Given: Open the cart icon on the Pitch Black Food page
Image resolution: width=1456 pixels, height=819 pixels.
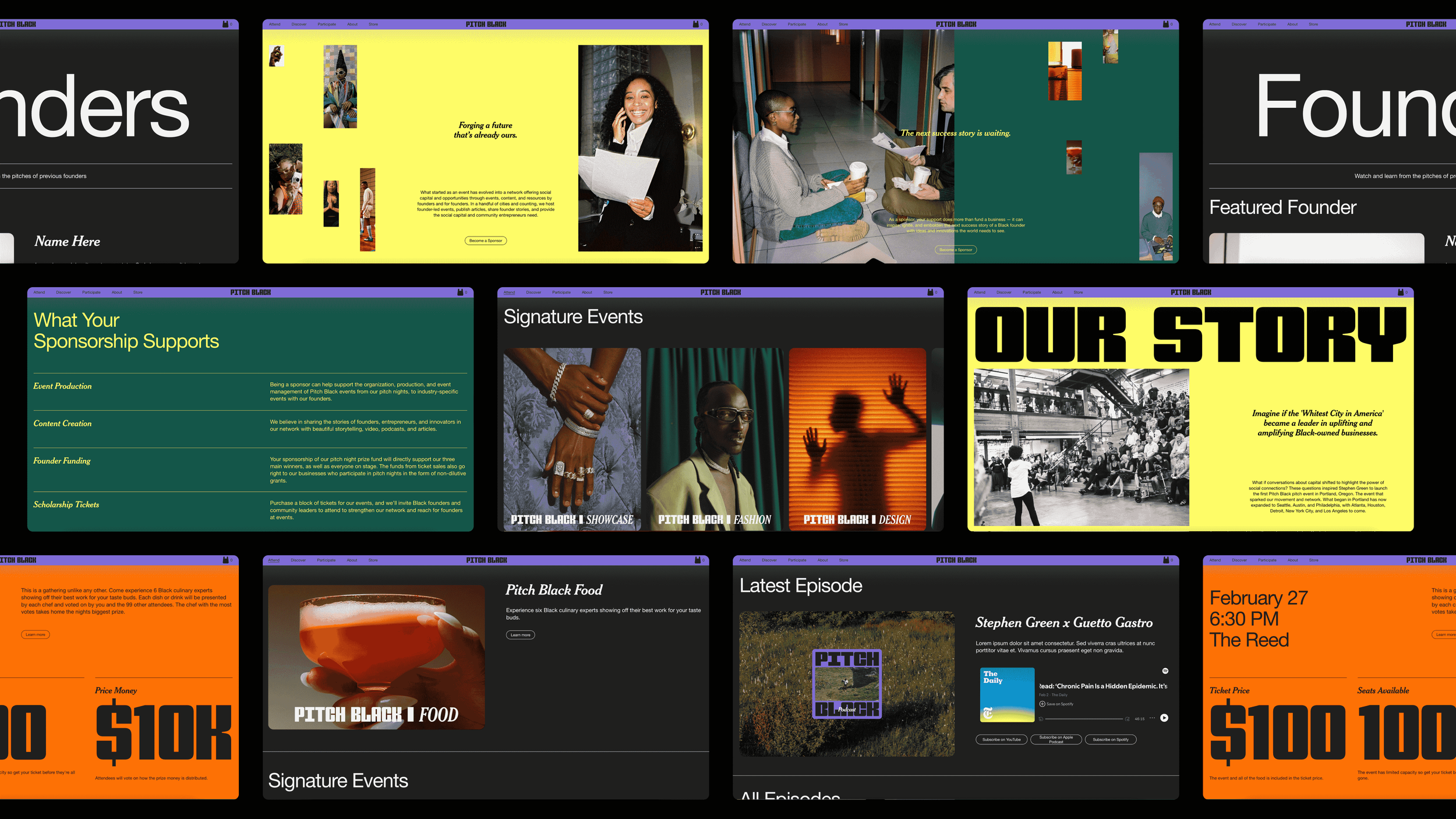Looking at the screenshot, I should click(697, 560).
